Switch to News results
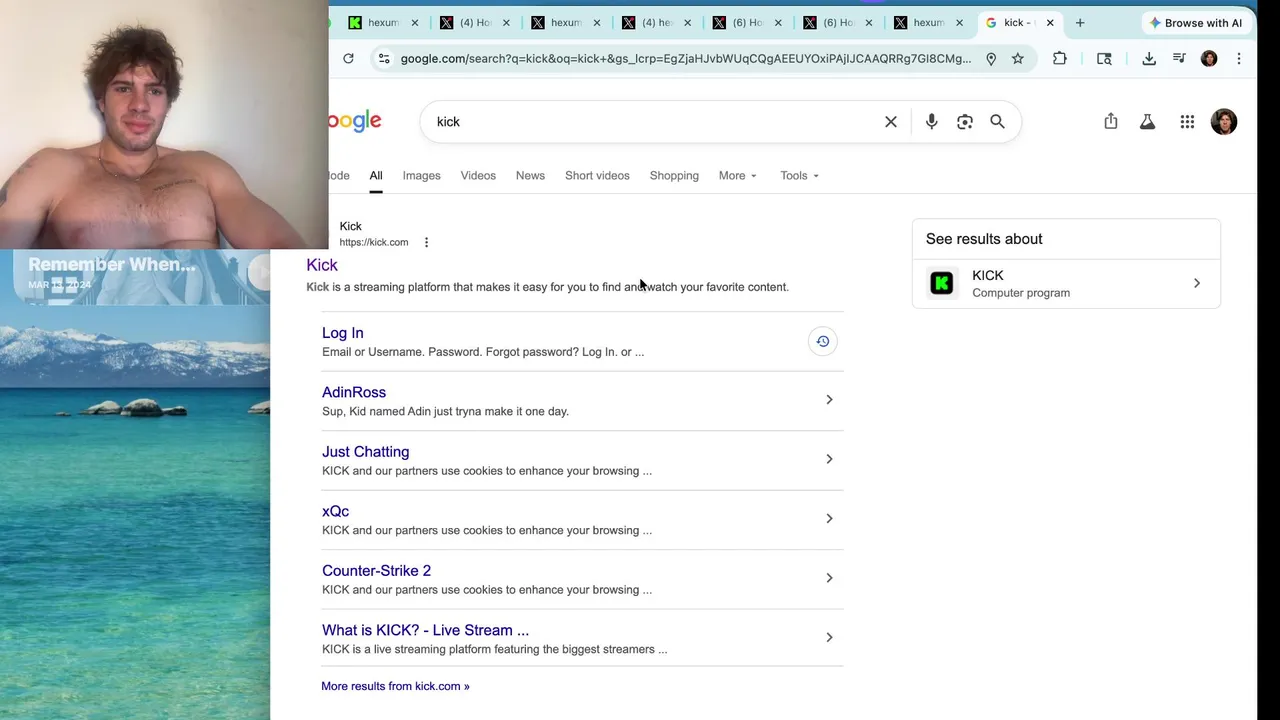 click(x=530, y=176)
